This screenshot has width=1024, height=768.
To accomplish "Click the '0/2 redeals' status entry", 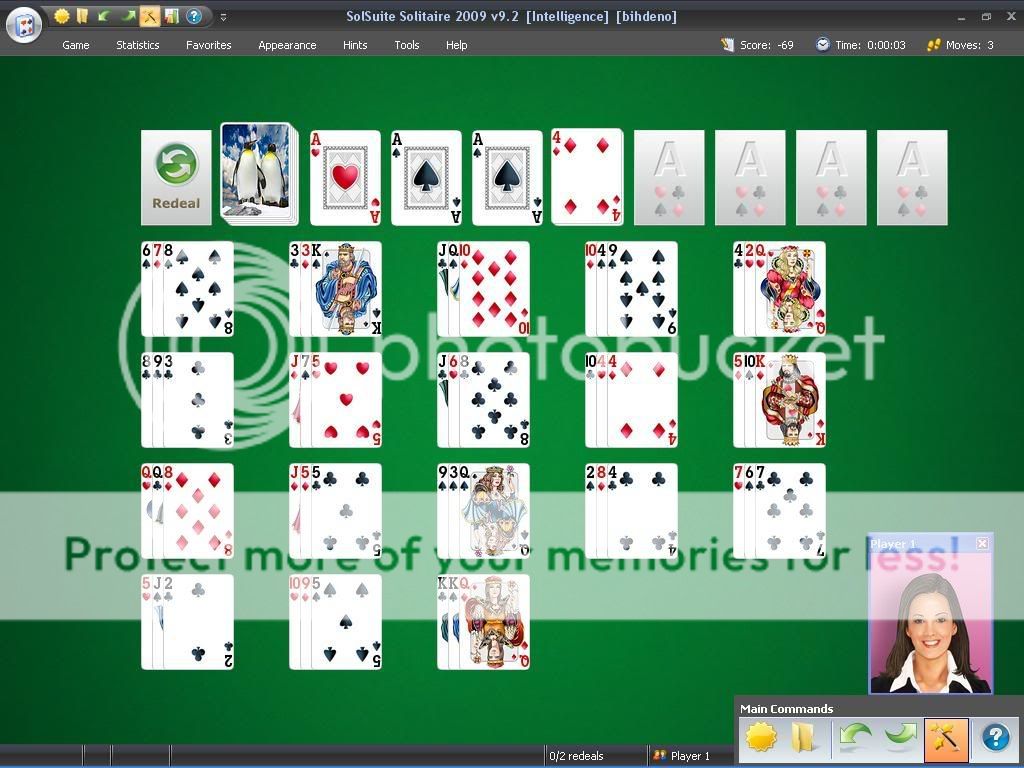I will tap(577, 756).
